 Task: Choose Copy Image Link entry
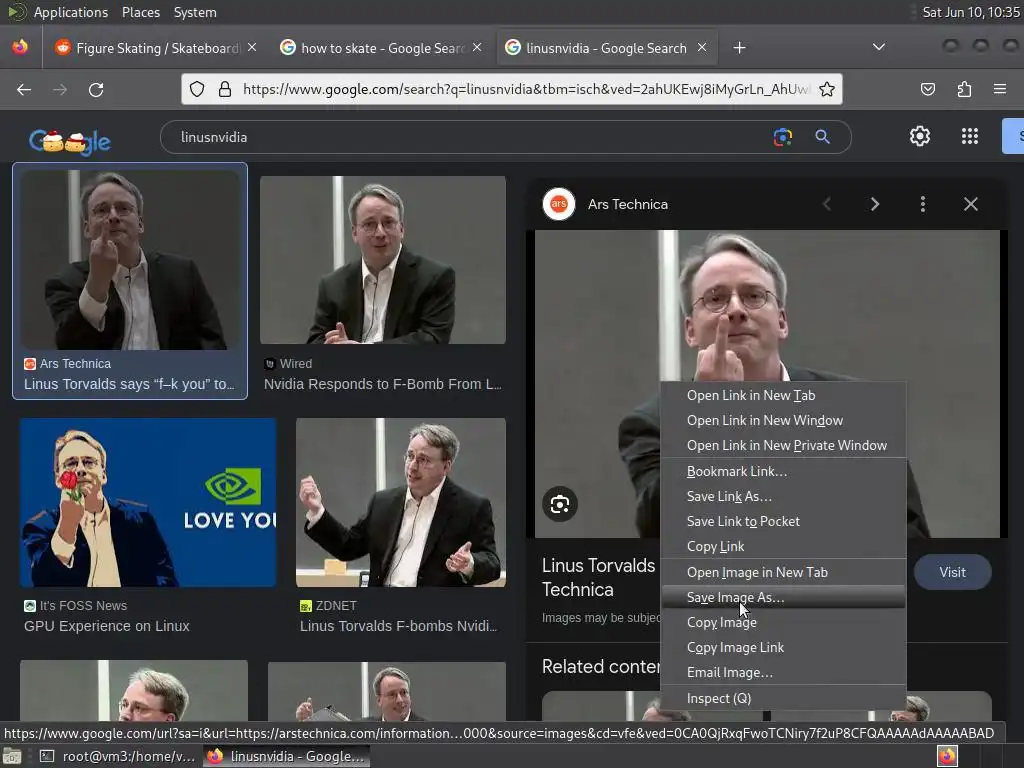[784, 648]
